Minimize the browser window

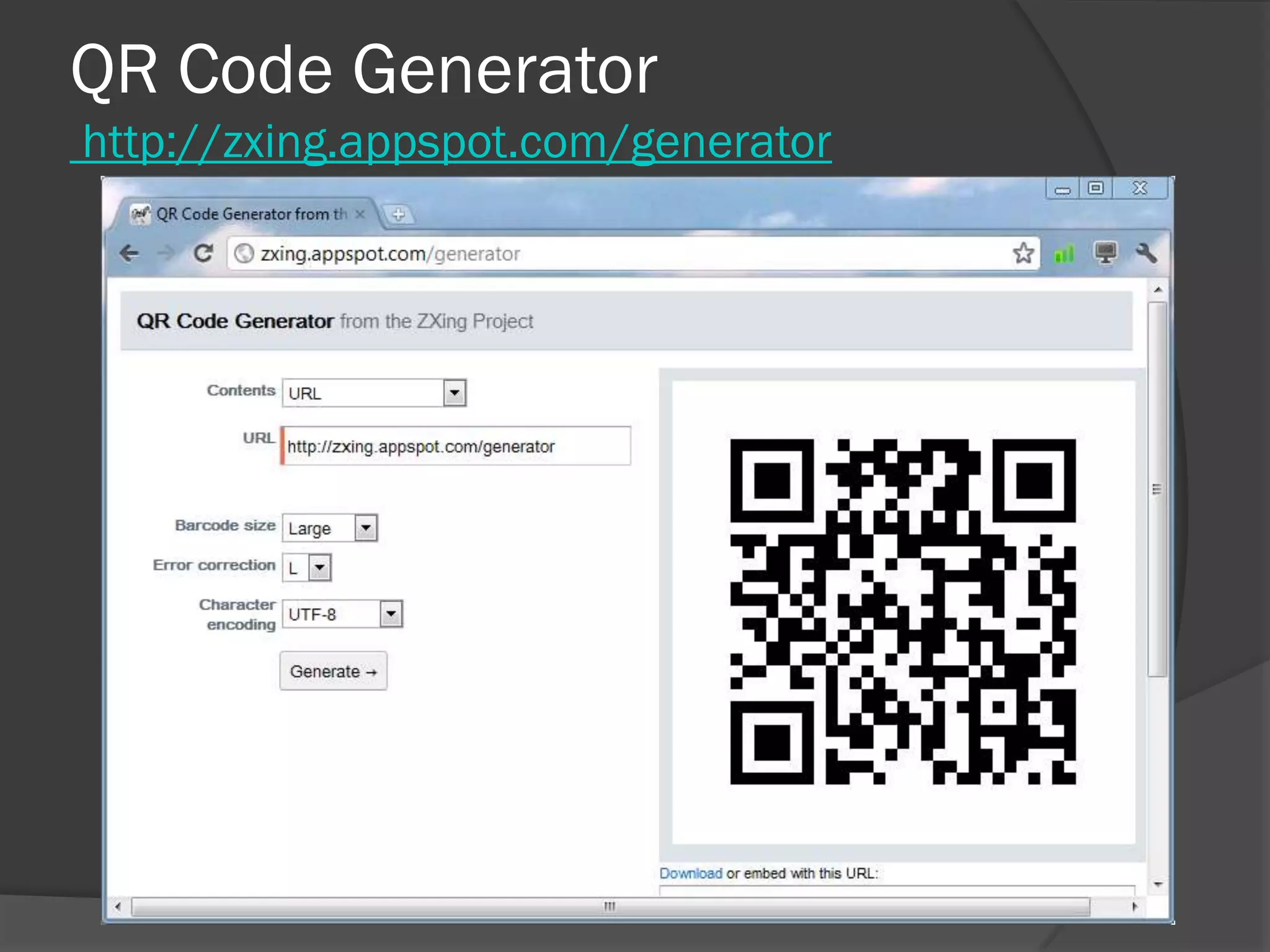(1062, 189)
